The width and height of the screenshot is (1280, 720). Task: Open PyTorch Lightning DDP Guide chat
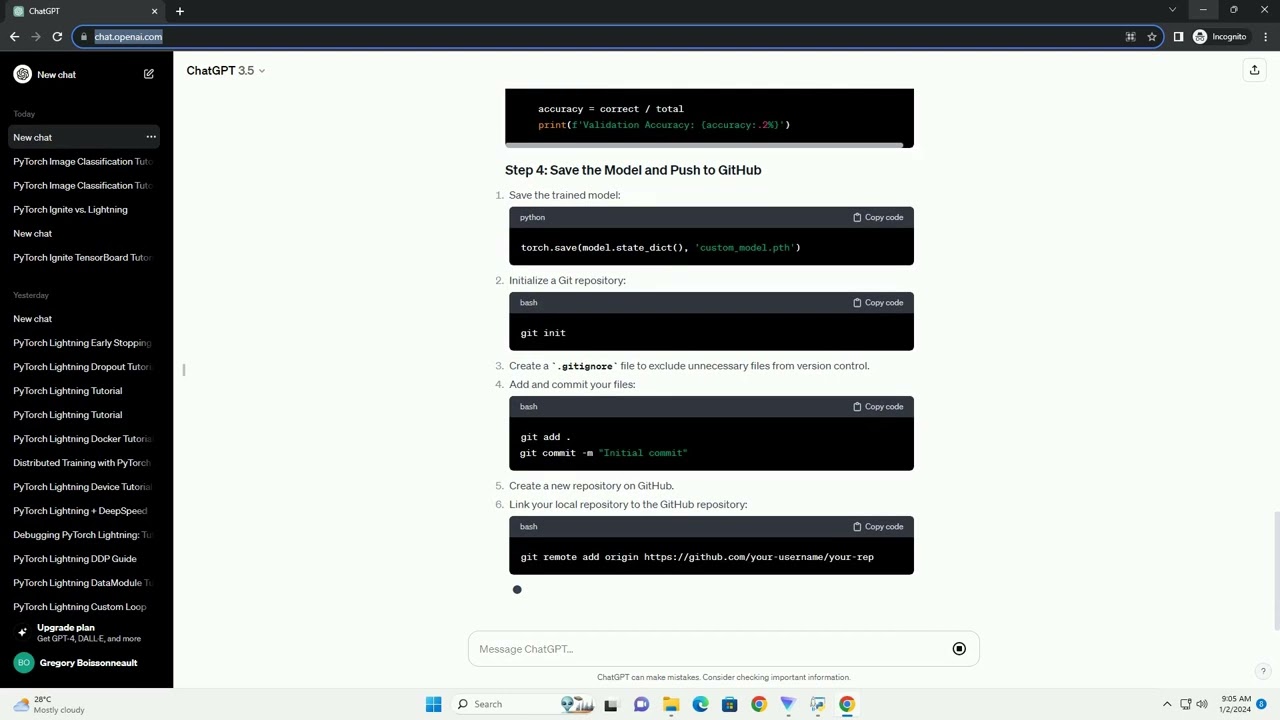[x=86, y=558]
